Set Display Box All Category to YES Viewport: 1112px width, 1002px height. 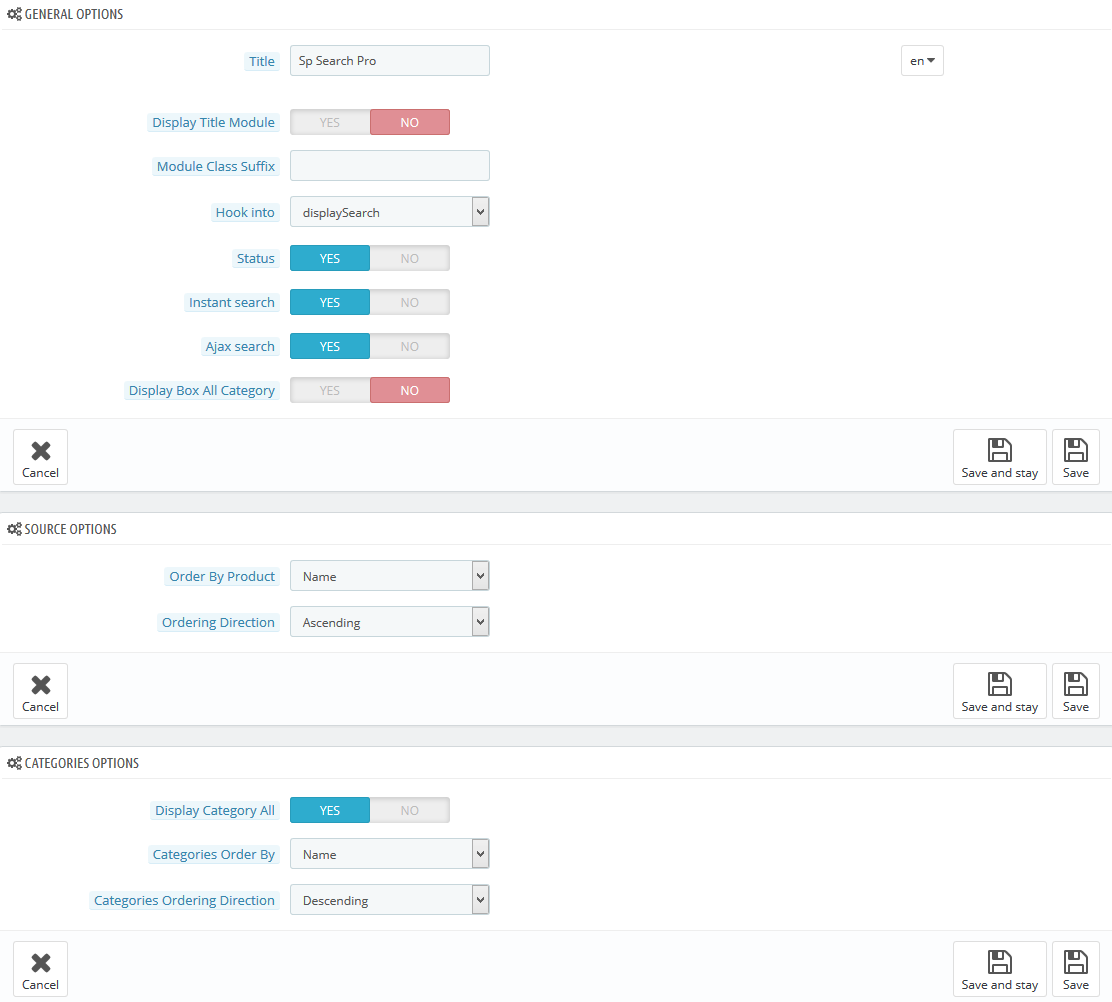(x=330, y=390)
